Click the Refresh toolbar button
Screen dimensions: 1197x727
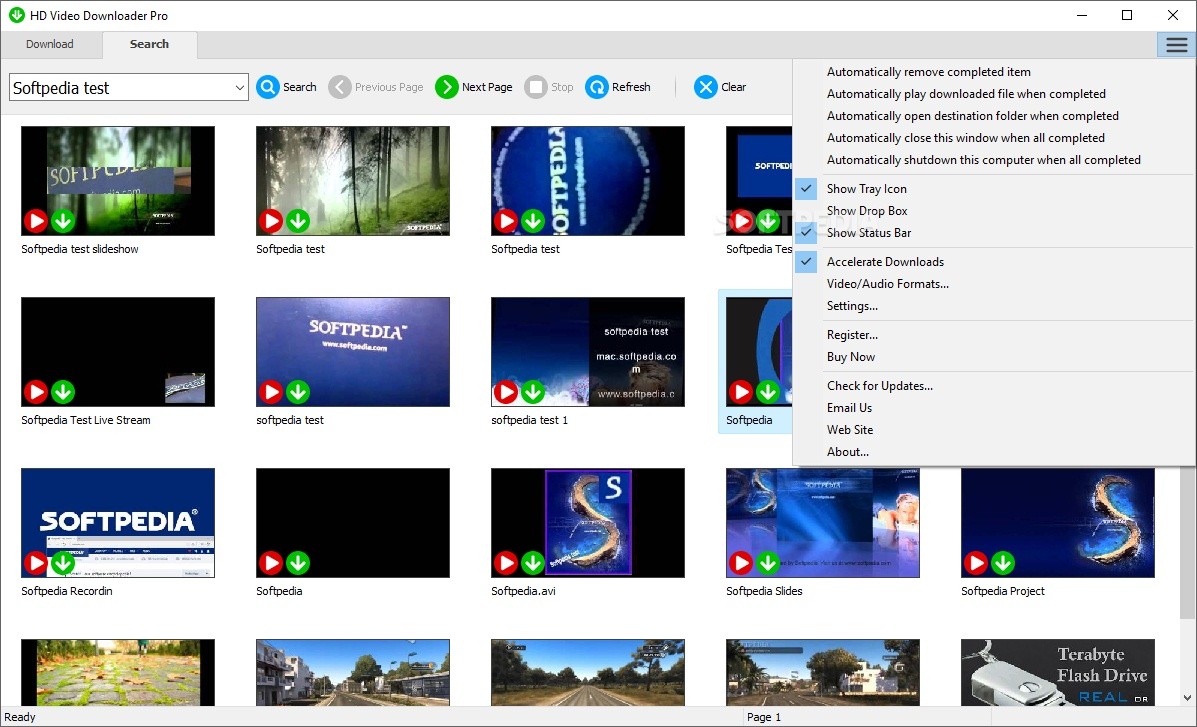(x=618, y=87)
